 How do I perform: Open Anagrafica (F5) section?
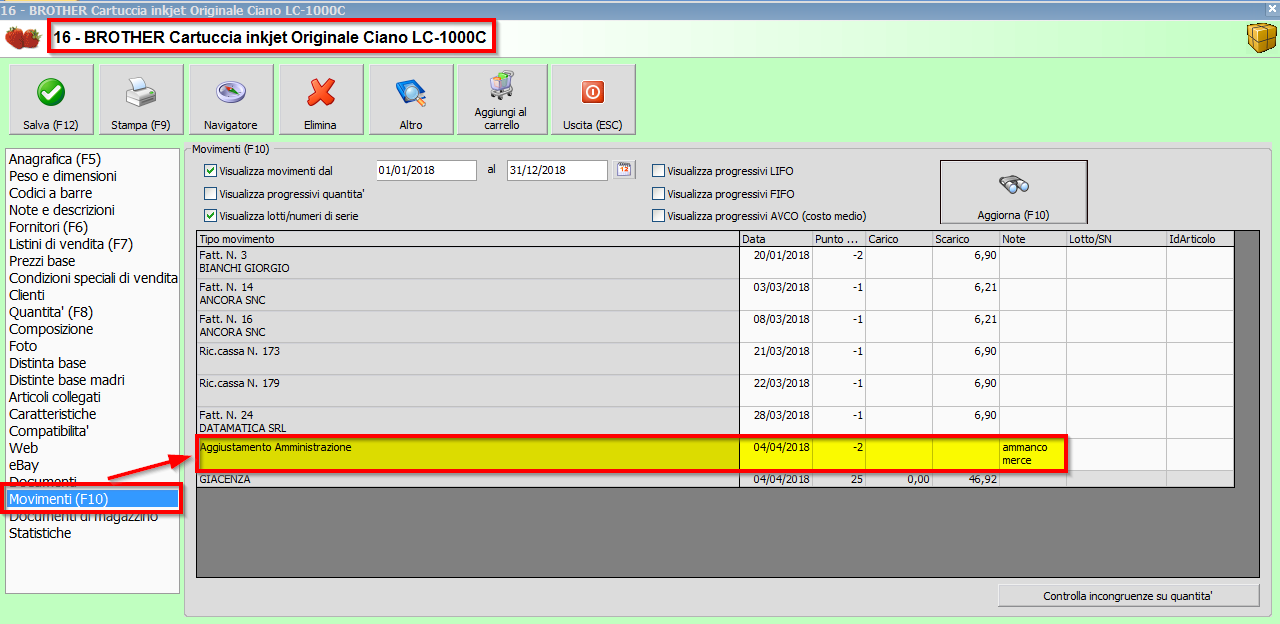point(55,159)
